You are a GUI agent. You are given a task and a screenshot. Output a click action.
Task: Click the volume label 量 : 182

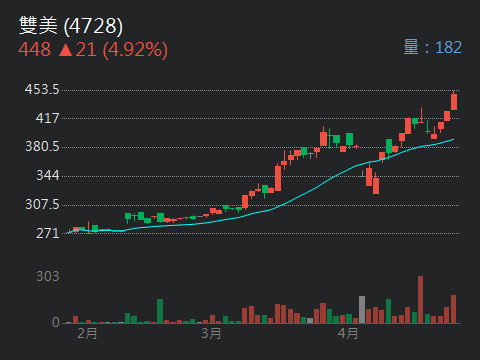click(x=432, y=47)
